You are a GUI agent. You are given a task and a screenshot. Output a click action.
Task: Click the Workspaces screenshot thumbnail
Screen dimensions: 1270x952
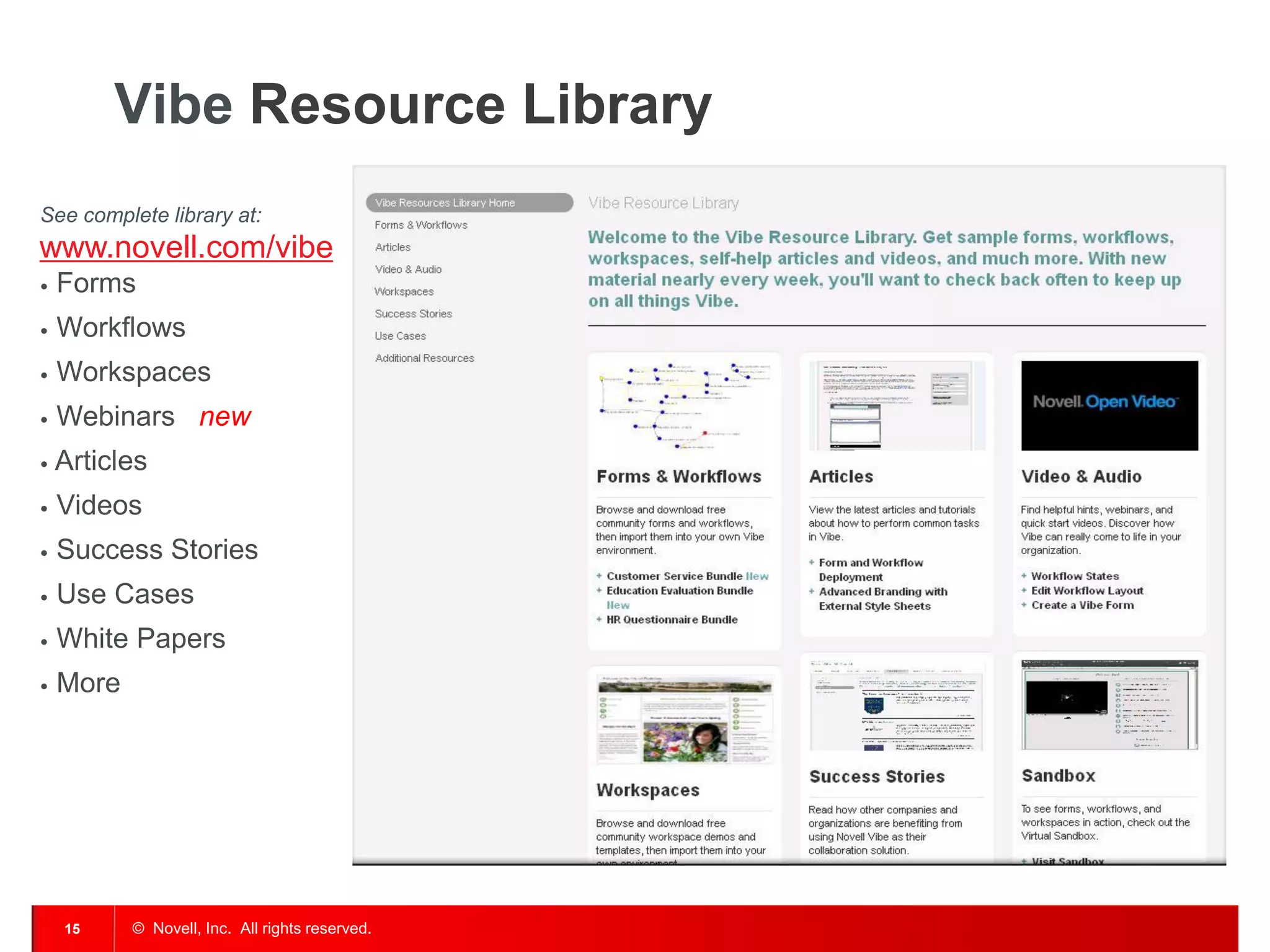tap(684, 719)
